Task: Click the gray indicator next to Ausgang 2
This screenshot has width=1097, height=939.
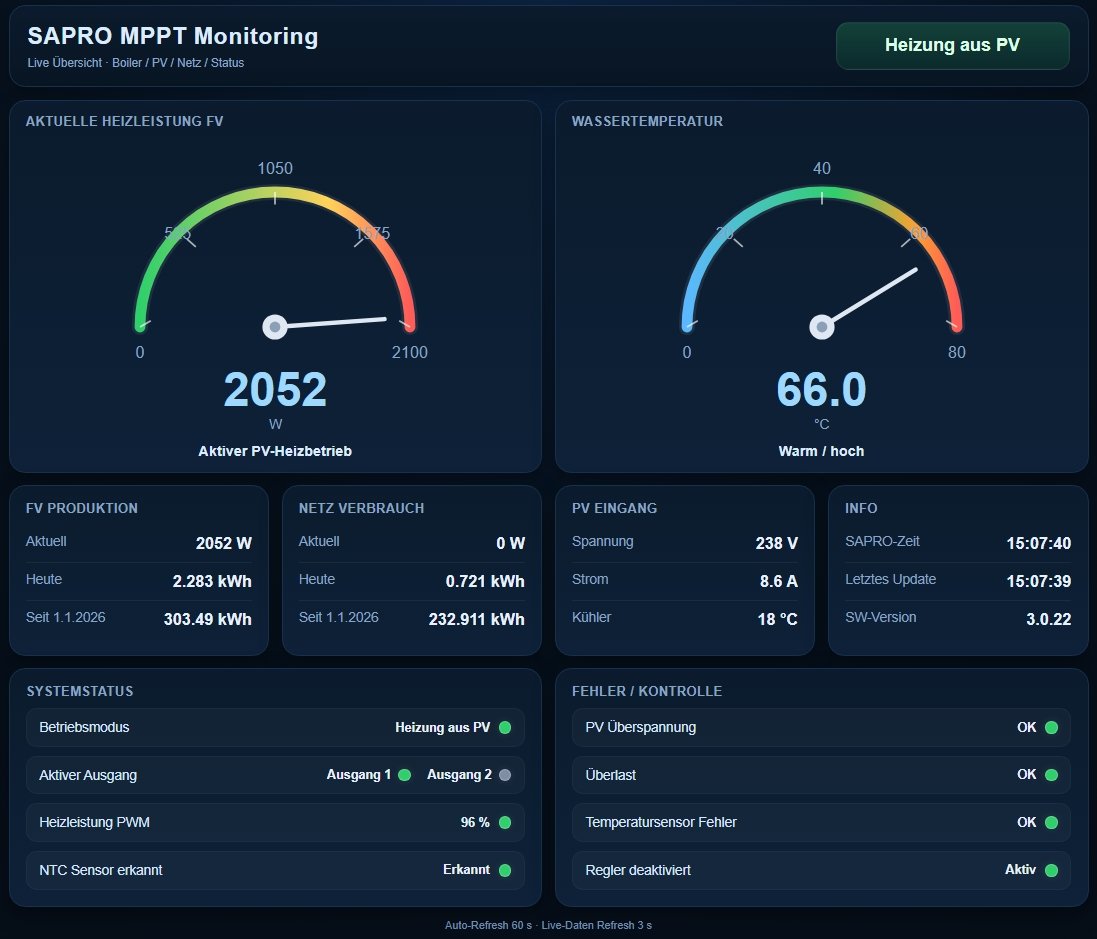Action: [505, 775]
